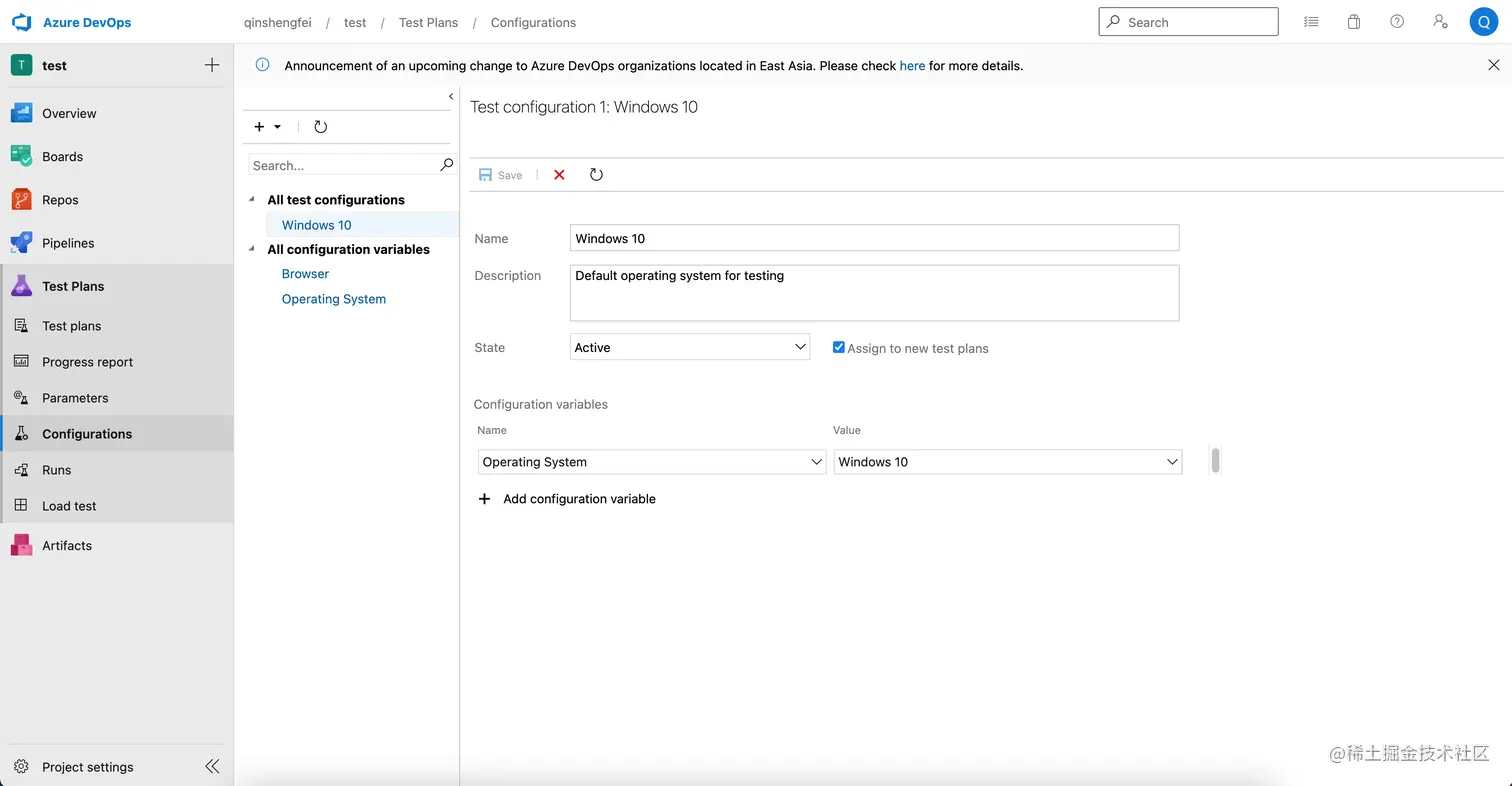Dismiss the announcement banner

(1494, 65)
